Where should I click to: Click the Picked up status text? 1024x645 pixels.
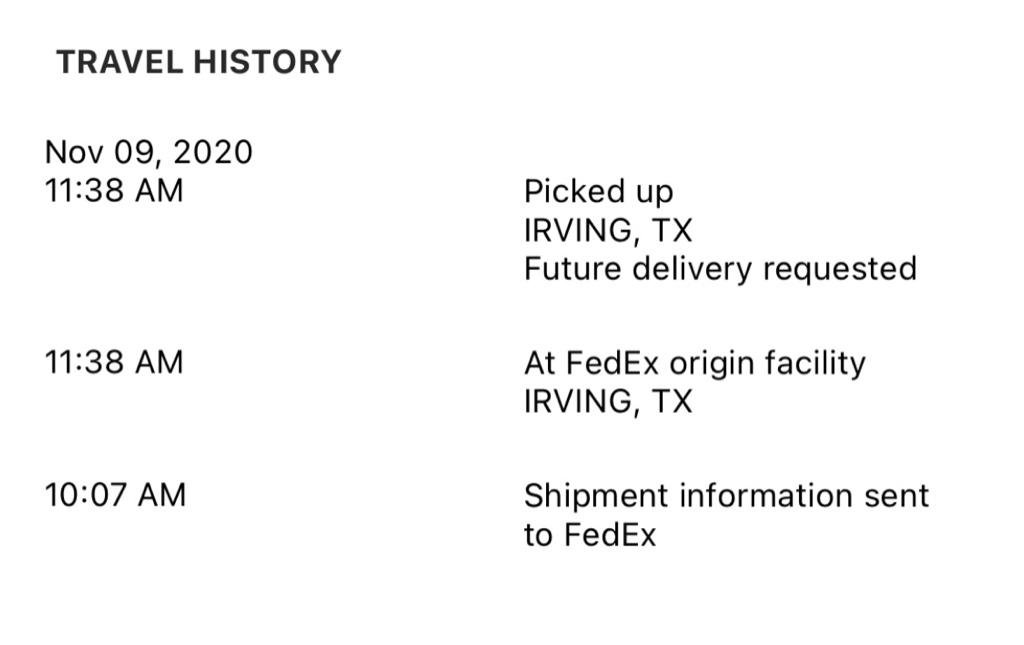[598, 192]
